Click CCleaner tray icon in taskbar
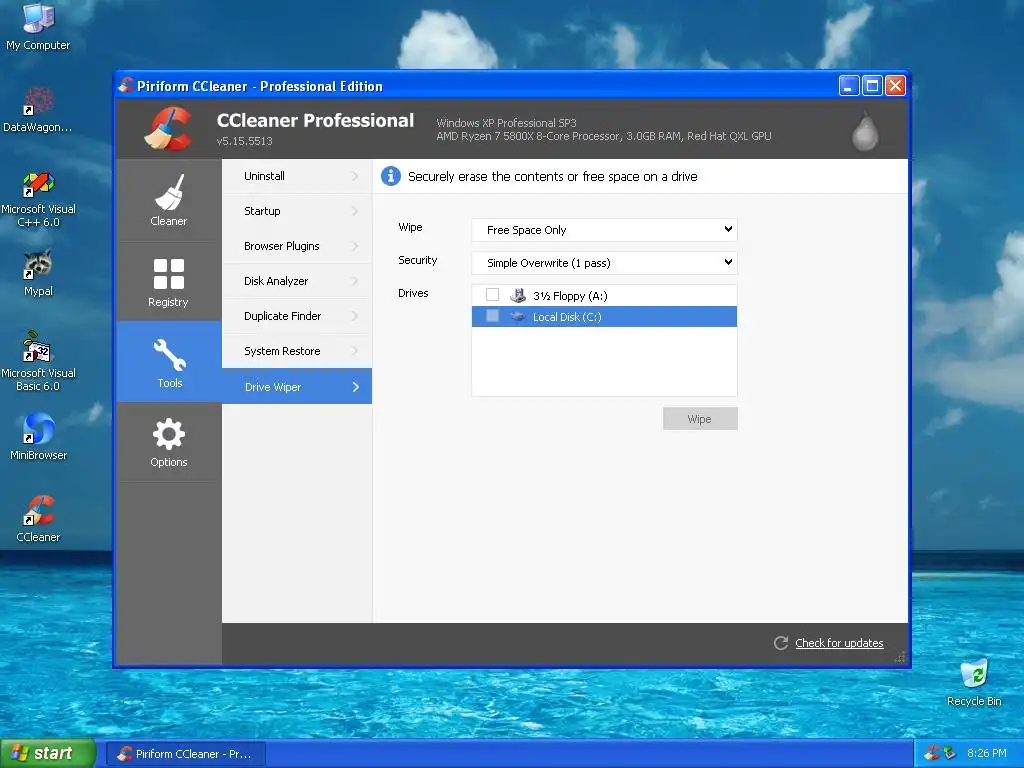The height and width of the screenshot is (768, 1024). (932, 753)
